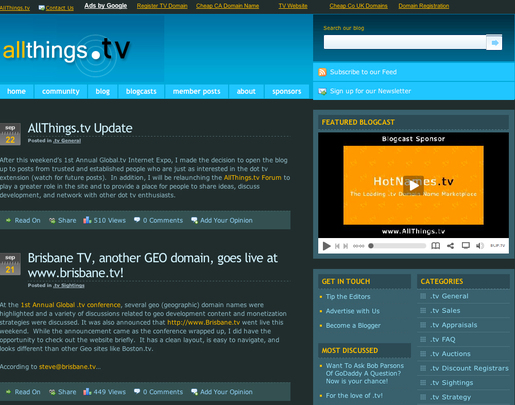Open the community nav tab
This screenshot has width=515, height=405.
(61, 91)
